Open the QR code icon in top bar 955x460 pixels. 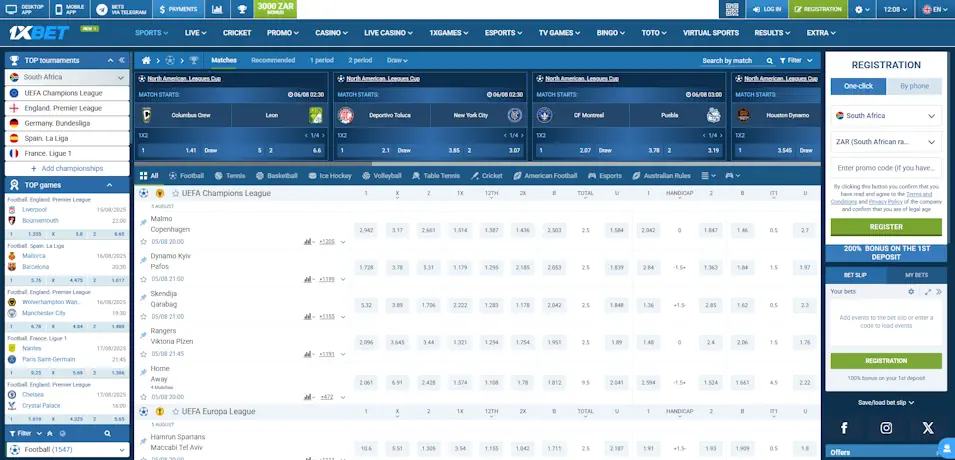point(732,9)
